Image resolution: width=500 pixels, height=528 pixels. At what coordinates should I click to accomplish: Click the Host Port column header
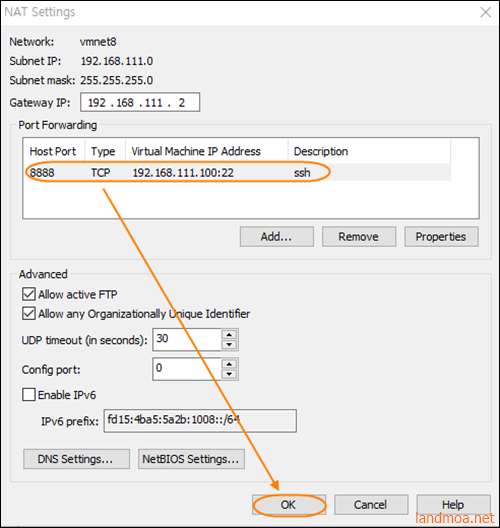54,152
